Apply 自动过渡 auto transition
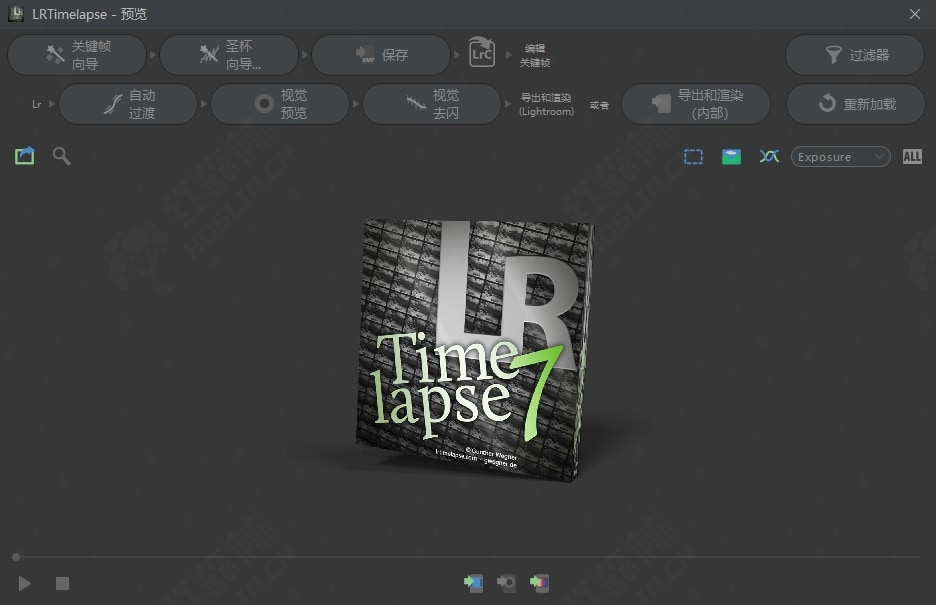Image resolution: width=936 pixels, height=605 pixels. [128, 104]
